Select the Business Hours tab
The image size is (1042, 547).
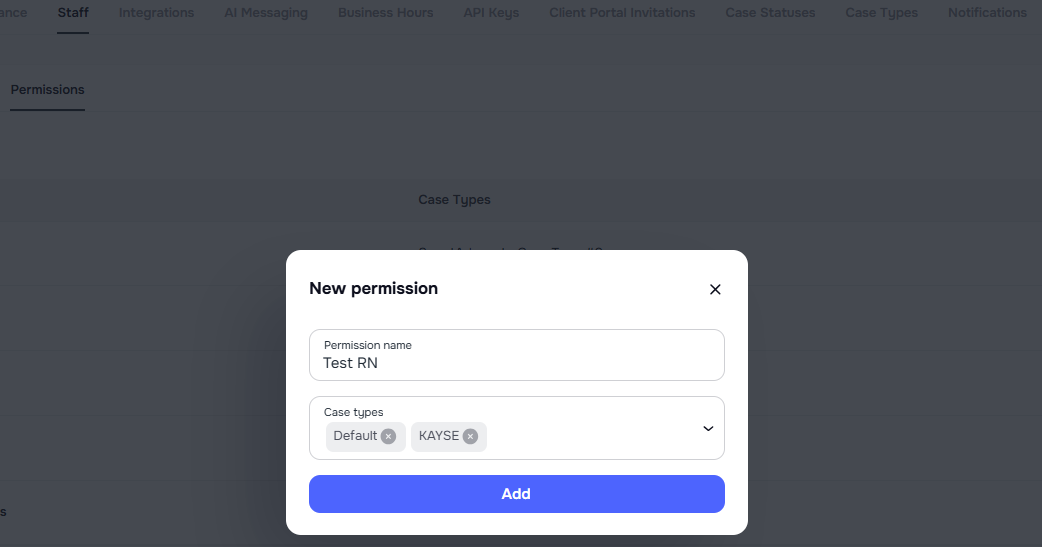point(385,13)
